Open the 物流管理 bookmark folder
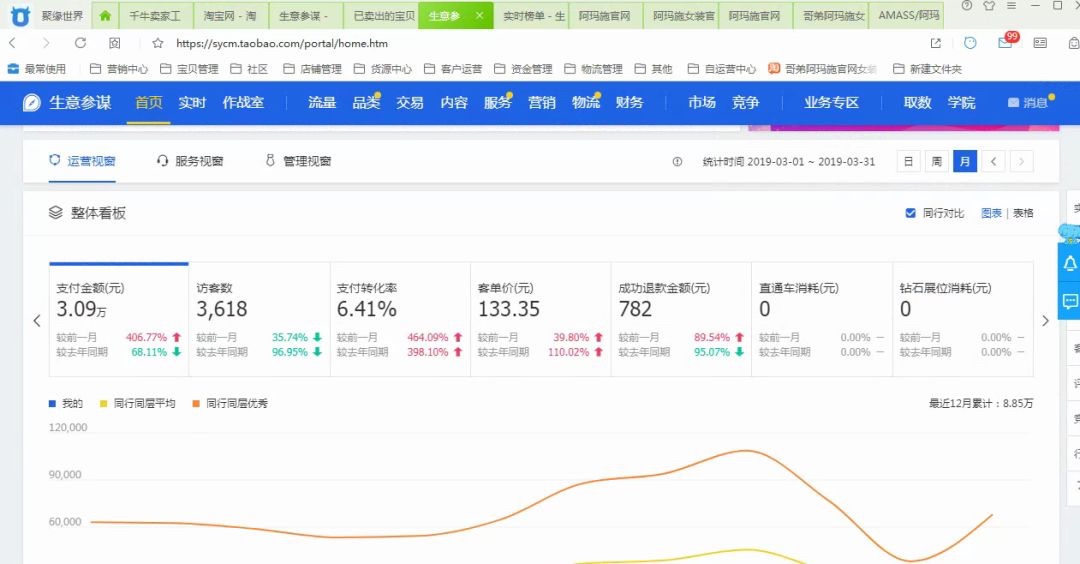 tap(593, 69)
